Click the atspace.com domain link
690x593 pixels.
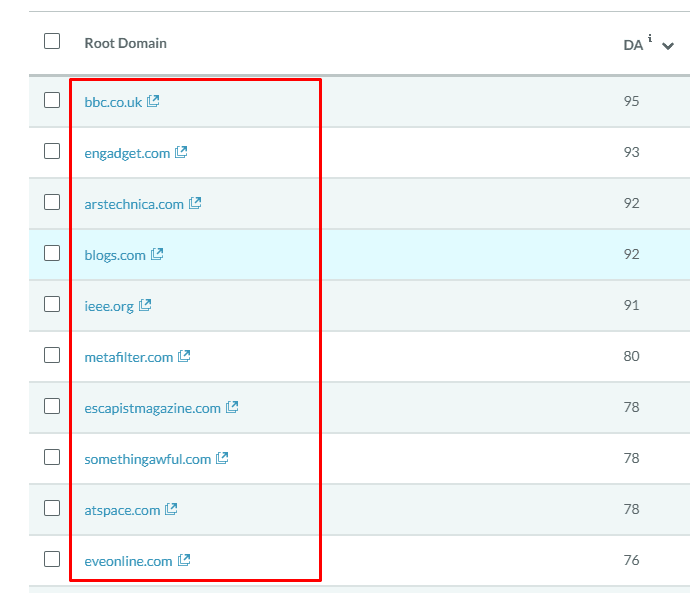click(122, 510)
